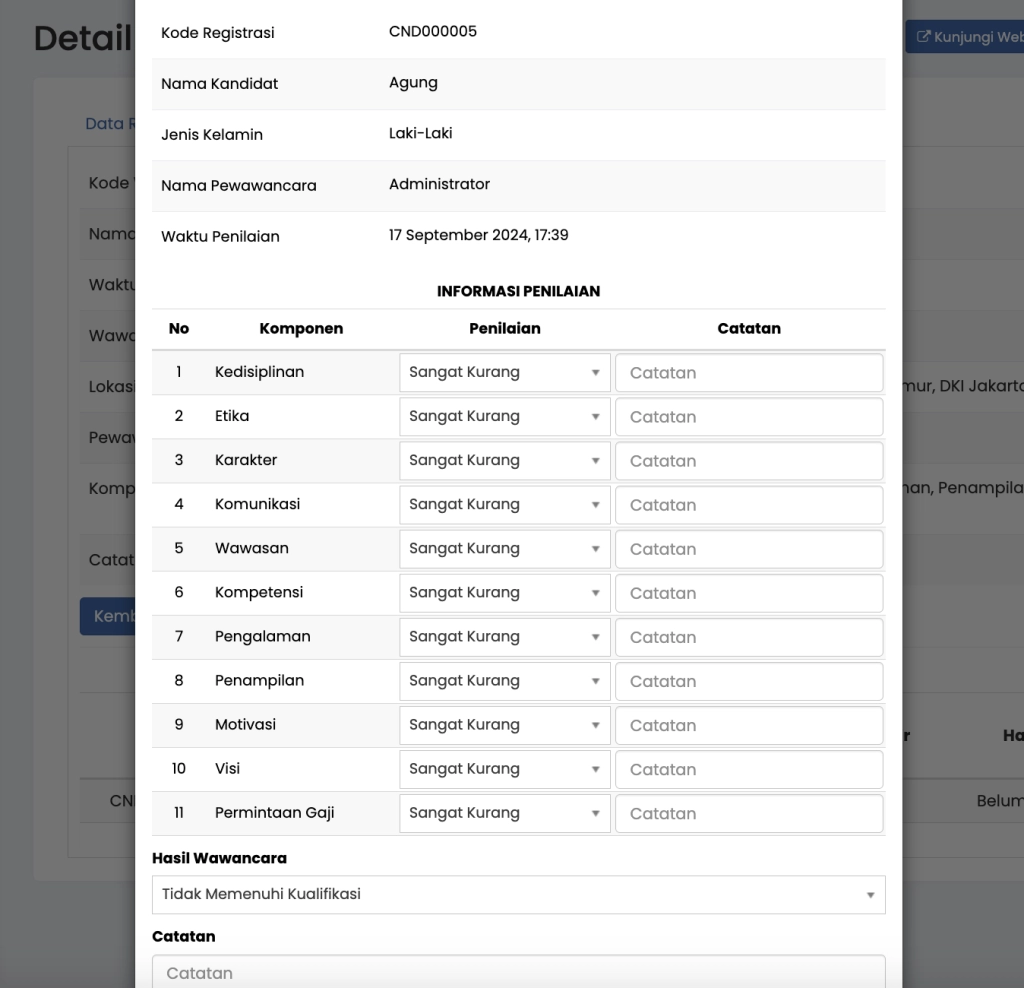Open the Komunikasi Penilaian dropdown

504,504
